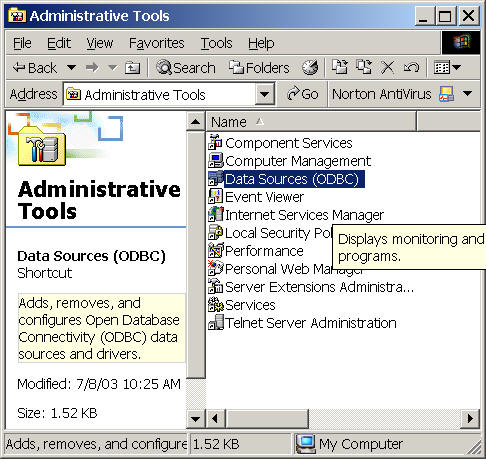Image resolution: width=486 pixels, height=459 pixels.
Task: Click the Go button
Action: pyautogui.click(x=303, y=94)
